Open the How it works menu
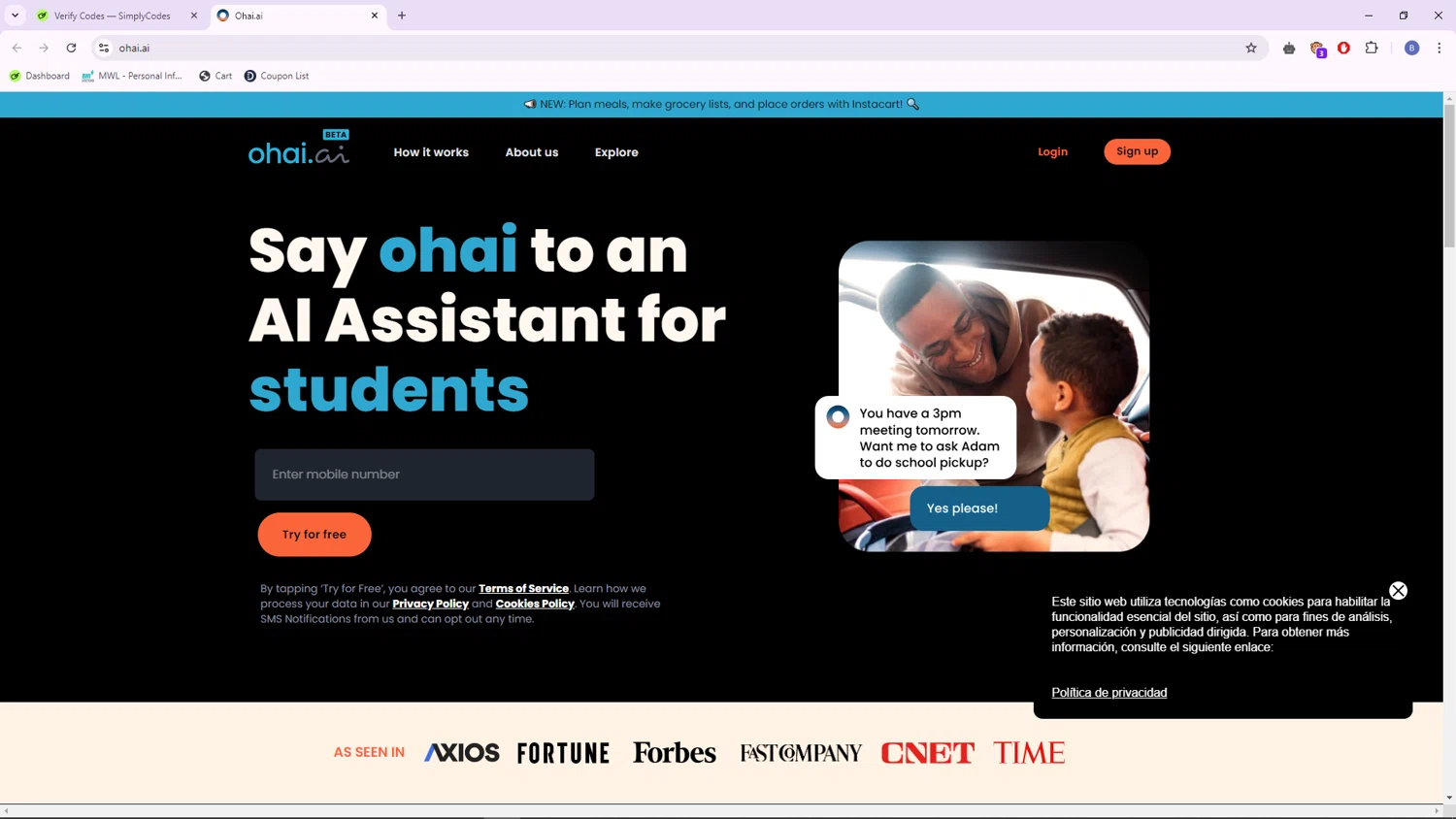This screenshot has width=1456, height=819. point(431,152)
